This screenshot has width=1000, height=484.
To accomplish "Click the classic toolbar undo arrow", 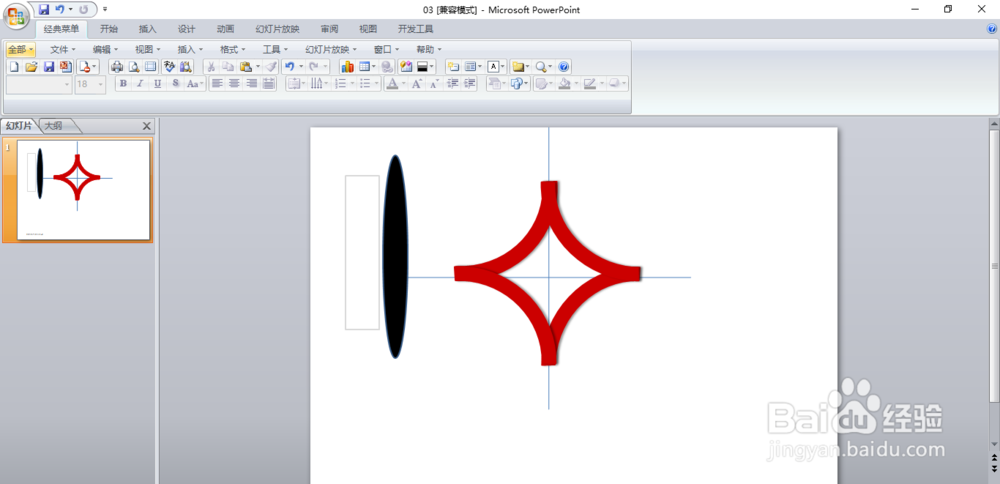I will pyautogui.click(x=289, y=66).
